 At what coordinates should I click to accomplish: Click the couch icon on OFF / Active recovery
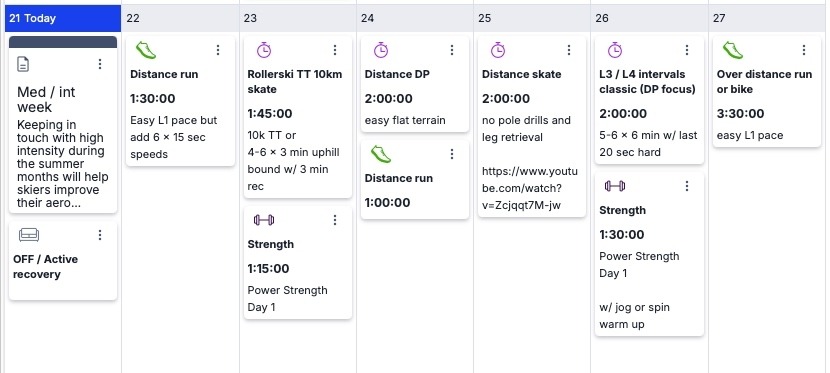29,235
